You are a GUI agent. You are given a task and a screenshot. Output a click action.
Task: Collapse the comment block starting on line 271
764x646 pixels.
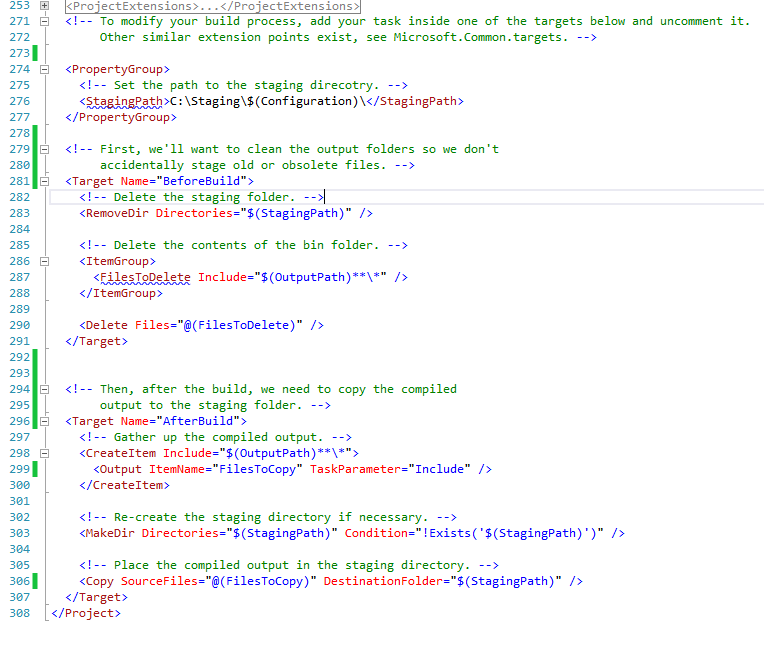[x=44, y=21]
